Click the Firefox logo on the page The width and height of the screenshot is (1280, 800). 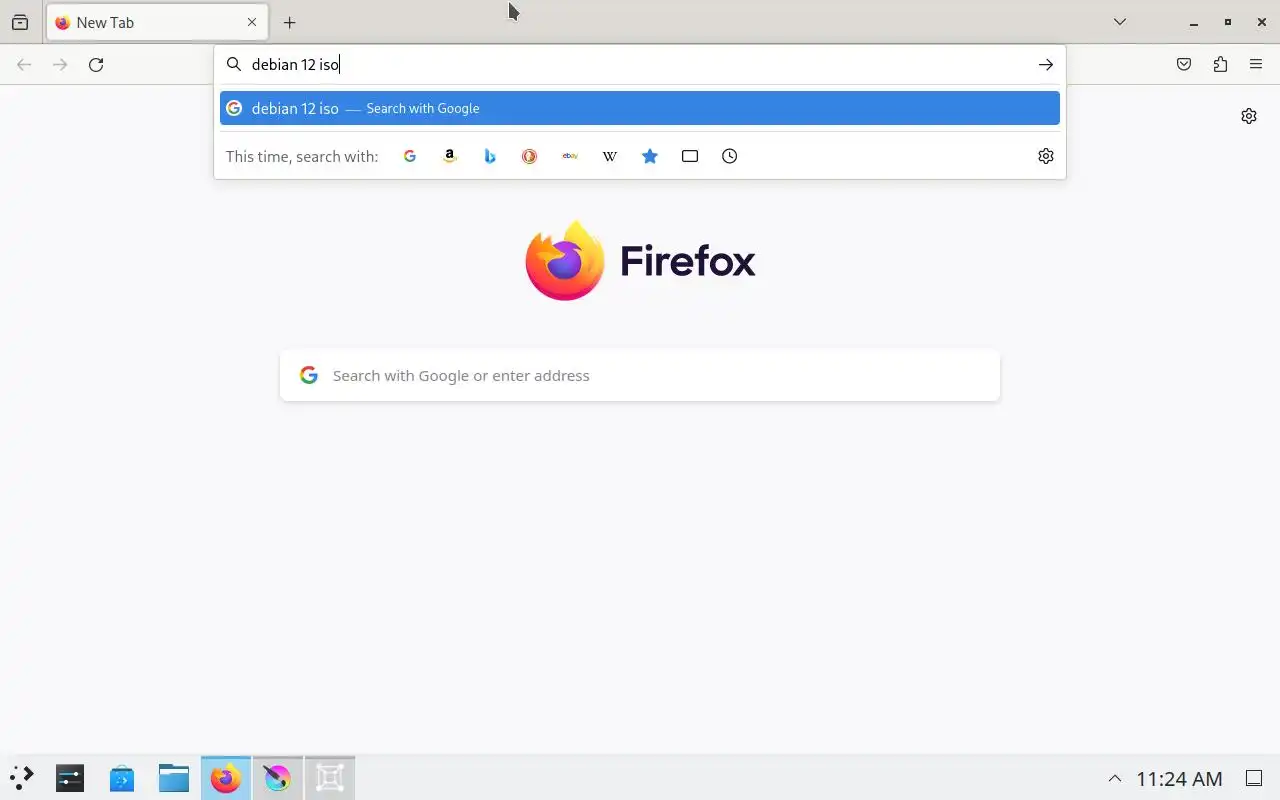click(640, 261)
